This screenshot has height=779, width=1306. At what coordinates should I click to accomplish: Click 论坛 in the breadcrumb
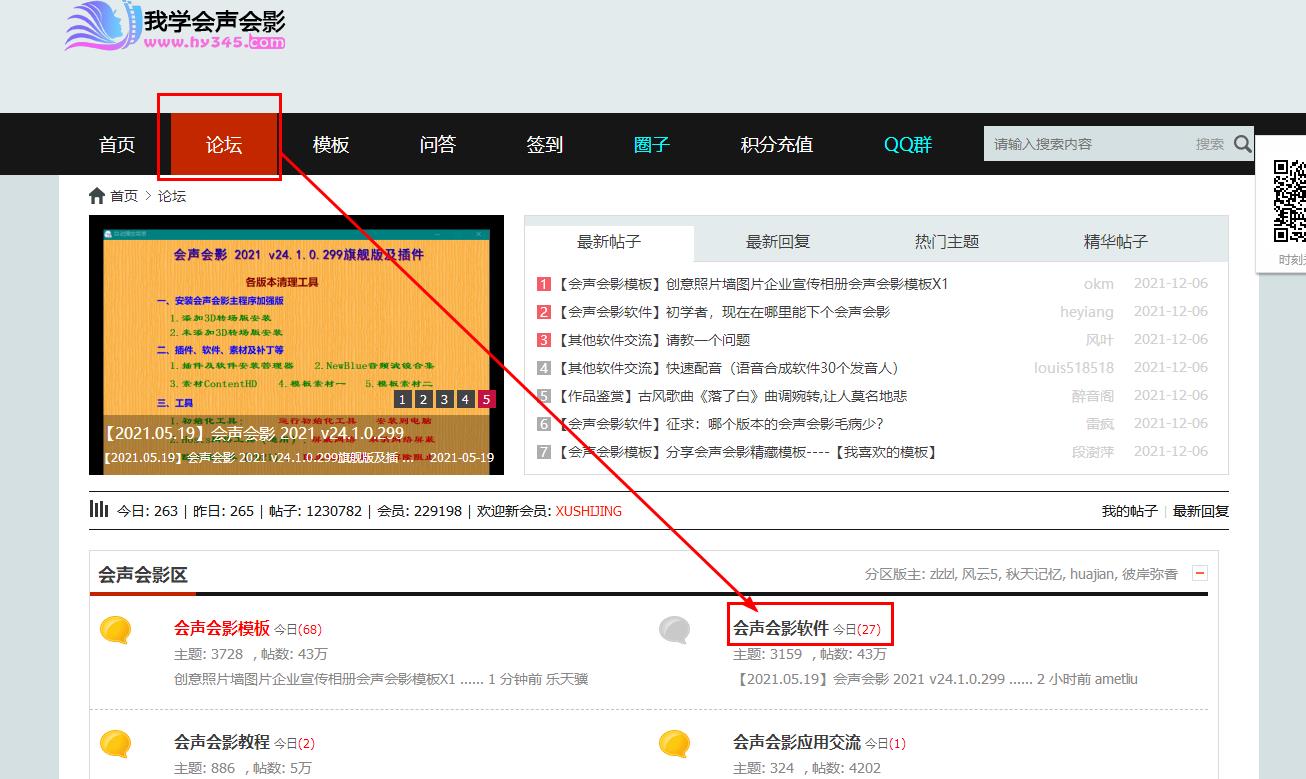[172, 196]
